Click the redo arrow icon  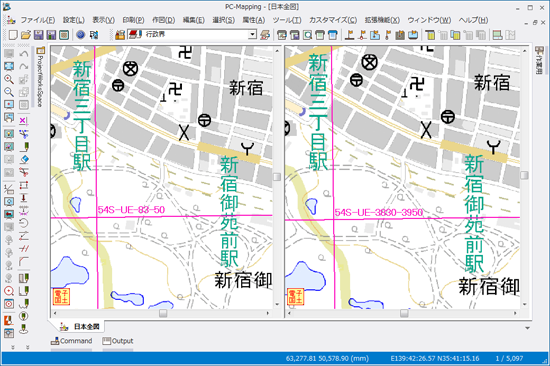tap(24, 67)
